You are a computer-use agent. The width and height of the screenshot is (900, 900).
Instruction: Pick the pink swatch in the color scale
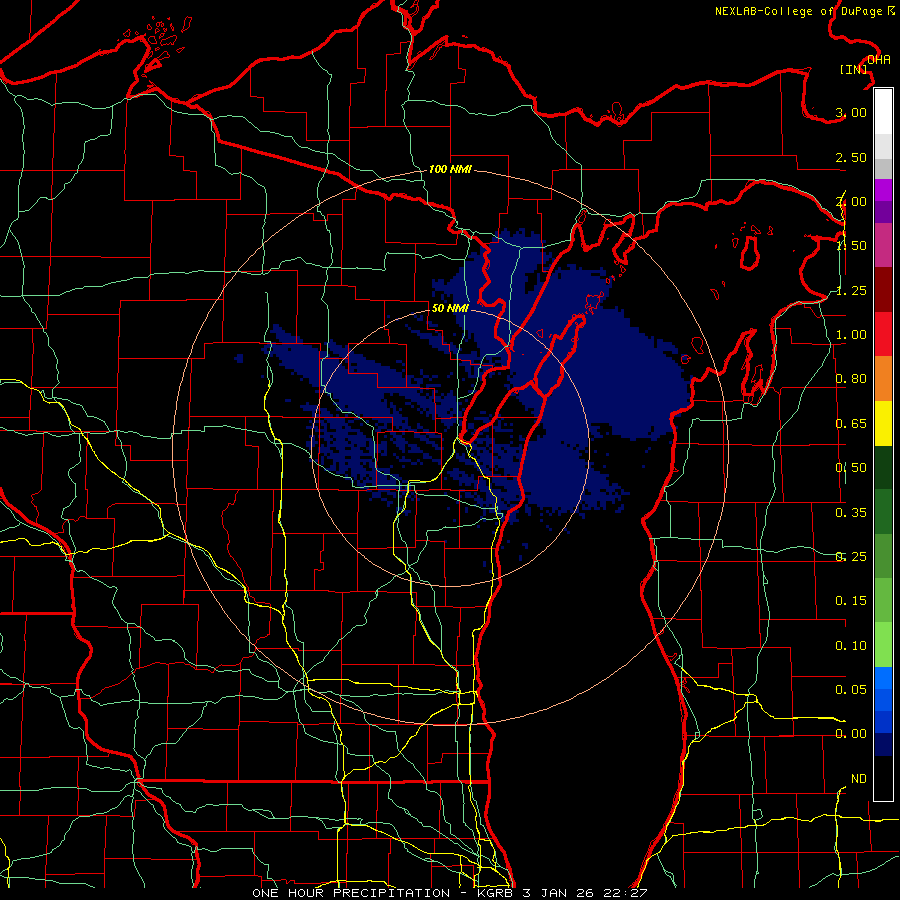coord(883,245)
